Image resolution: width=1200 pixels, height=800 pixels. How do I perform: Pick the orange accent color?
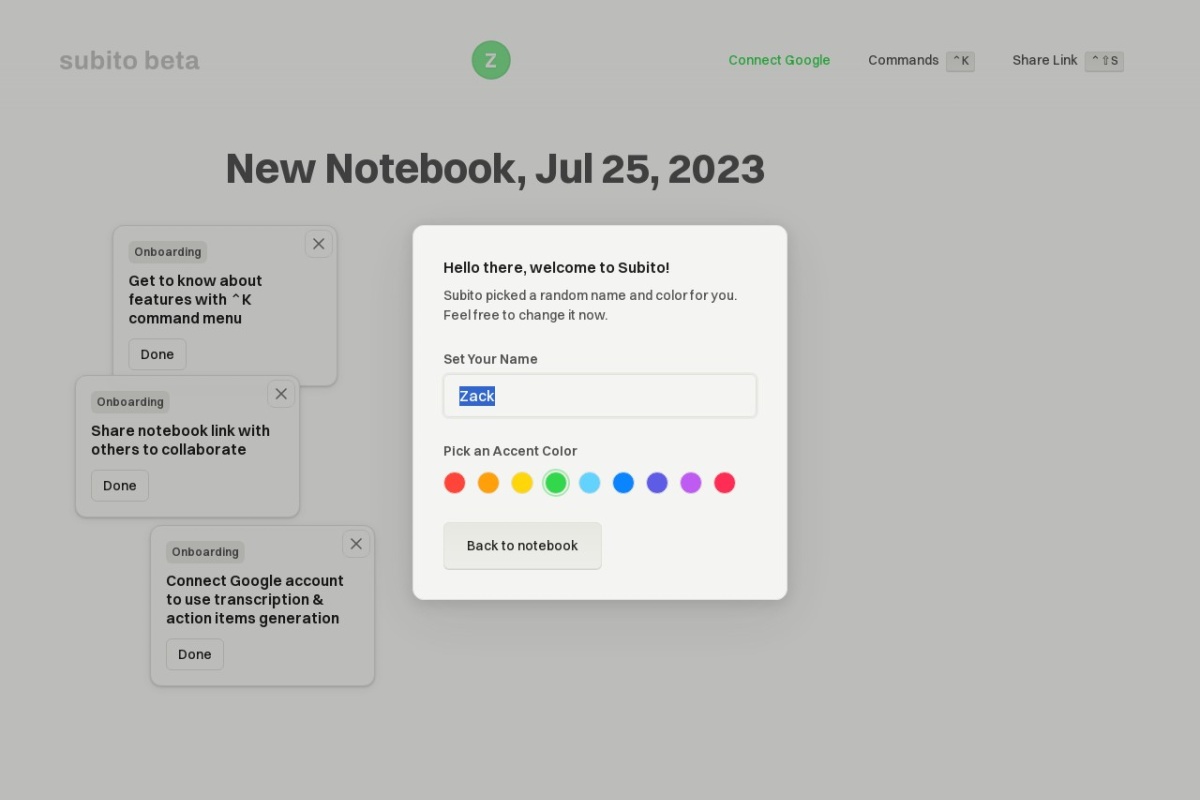coord(488,483)
